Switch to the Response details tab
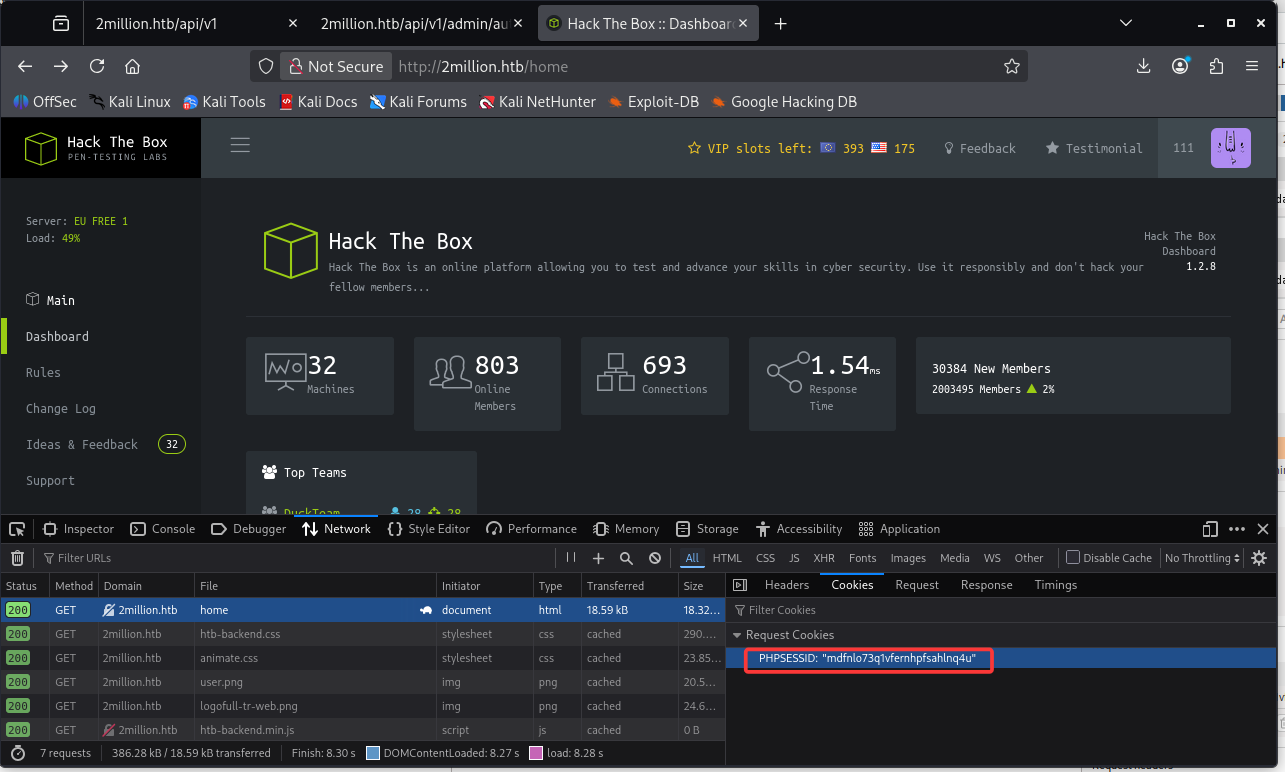1285x772 pixels. pos(986,585)
